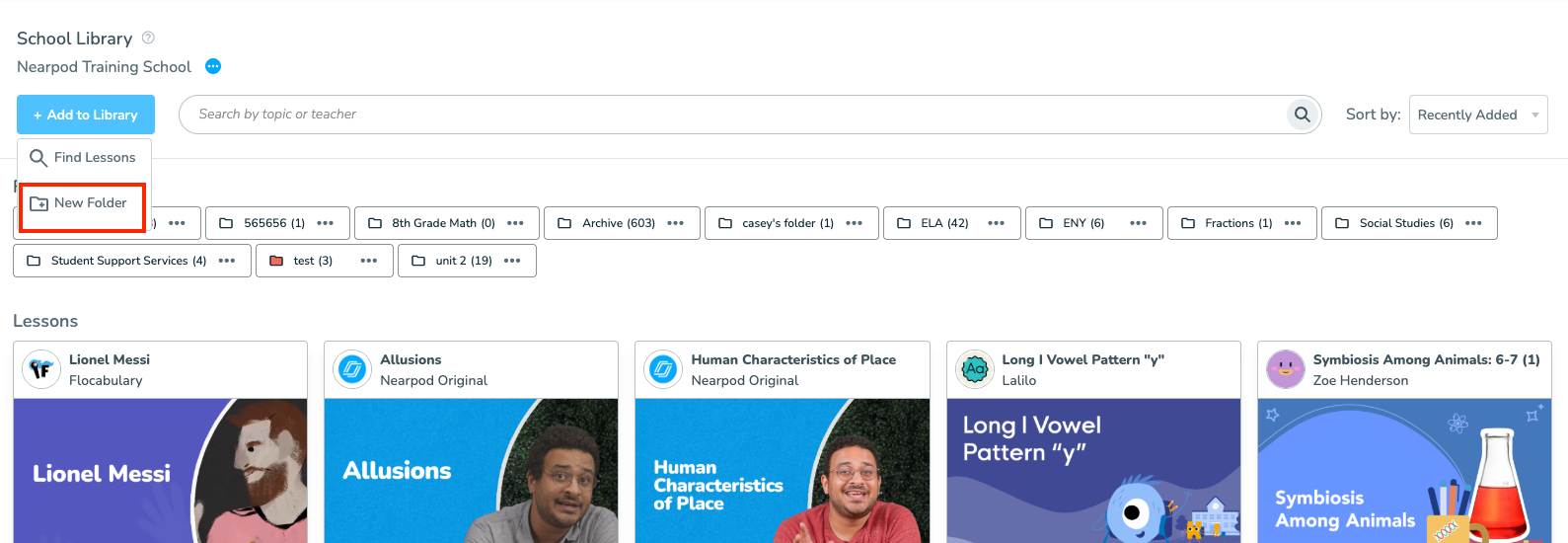Viewport: 1568px width, 543px height.
Task: Click the "School Library" heading
Action: tap(74, 39)
